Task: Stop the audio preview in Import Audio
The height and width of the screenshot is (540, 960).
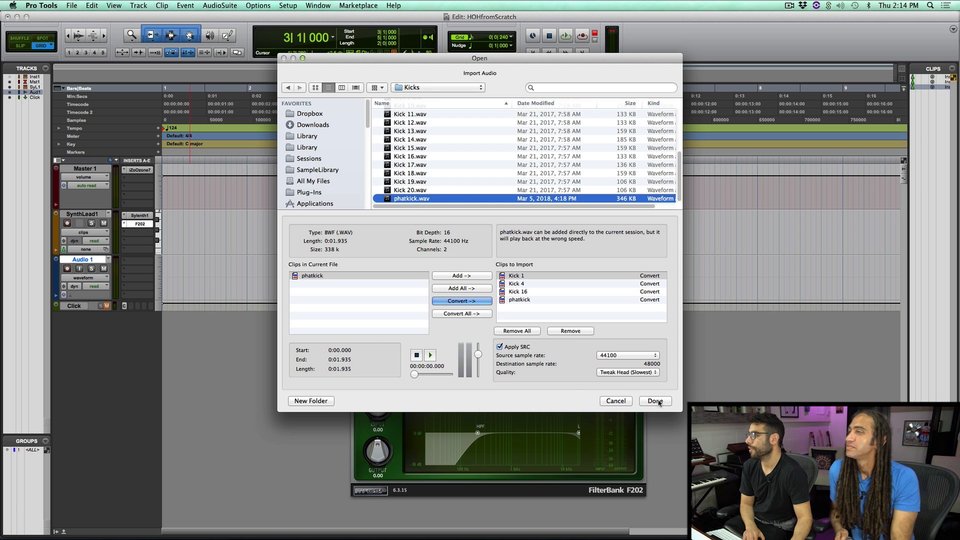Action: click(x=416, y=355)
